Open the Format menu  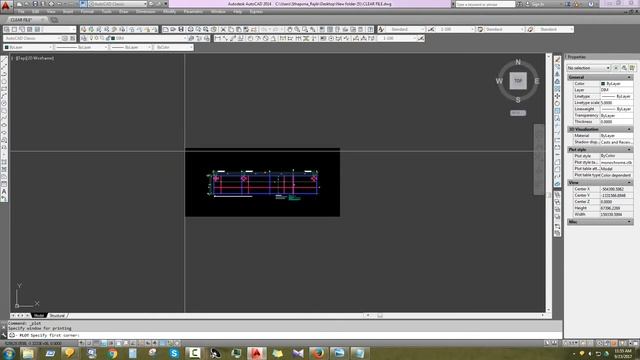coord(87,12)
